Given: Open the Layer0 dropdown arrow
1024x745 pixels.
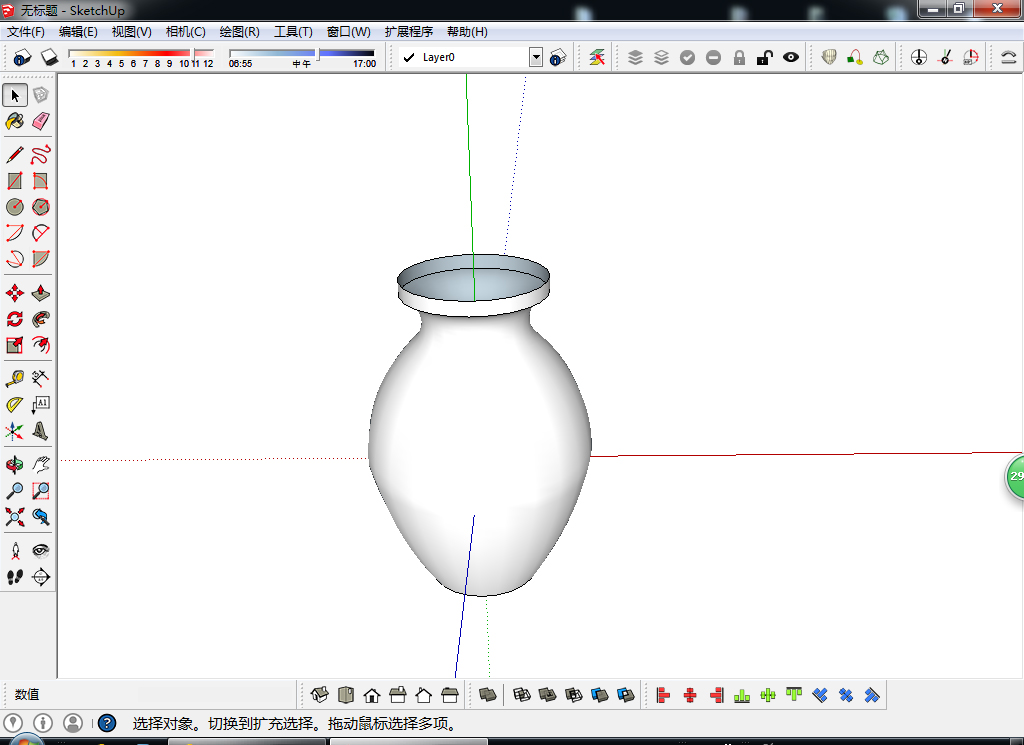Looking at the screenshot, I should click(536, 57).
